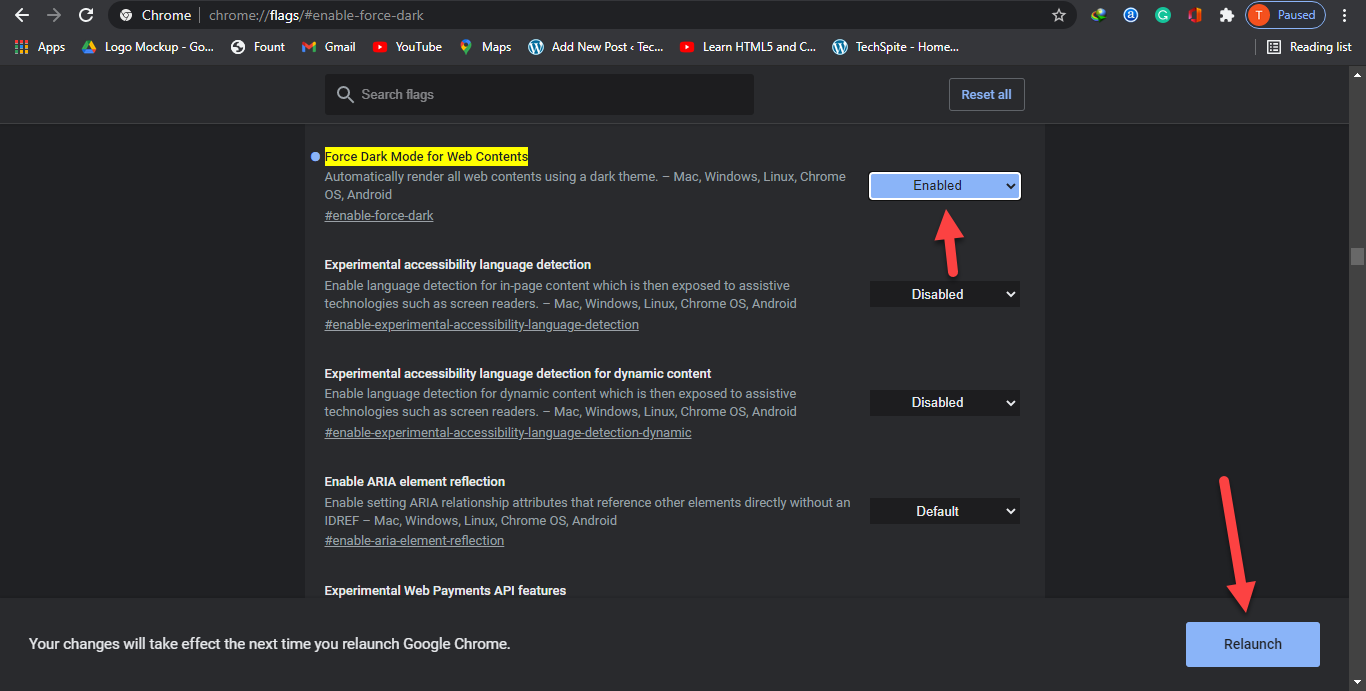Open Chrome's three-dot menu

click(1345, 15)
